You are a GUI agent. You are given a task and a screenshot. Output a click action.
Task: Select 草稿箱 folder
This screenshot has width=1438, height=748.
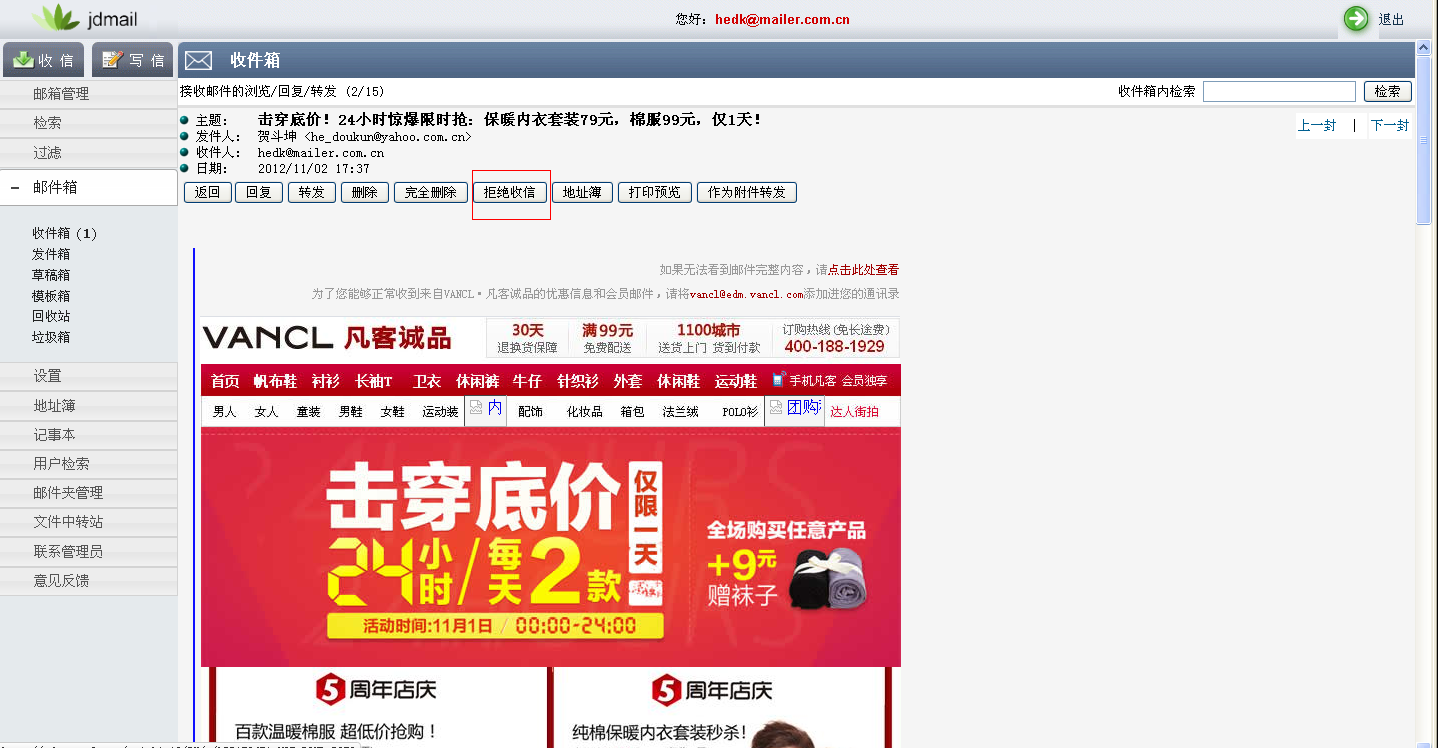[51, 275]
